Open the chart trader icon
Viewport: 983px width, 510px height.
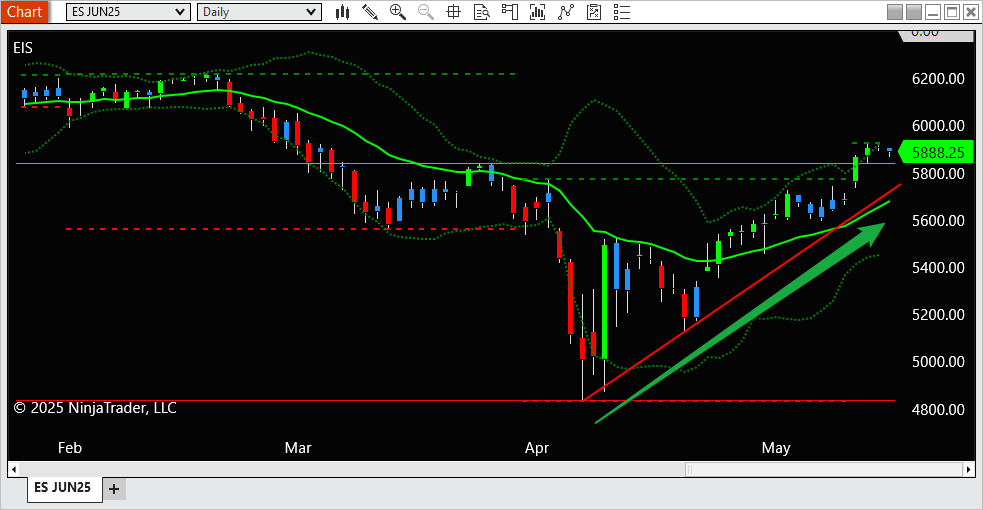click(510, 12)
